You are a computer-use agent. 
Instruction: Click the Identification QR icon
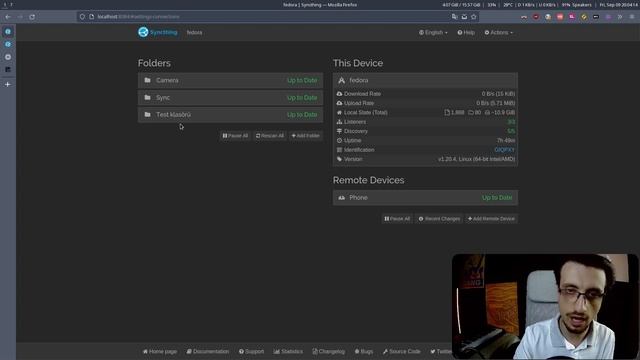tap(339, 150)
